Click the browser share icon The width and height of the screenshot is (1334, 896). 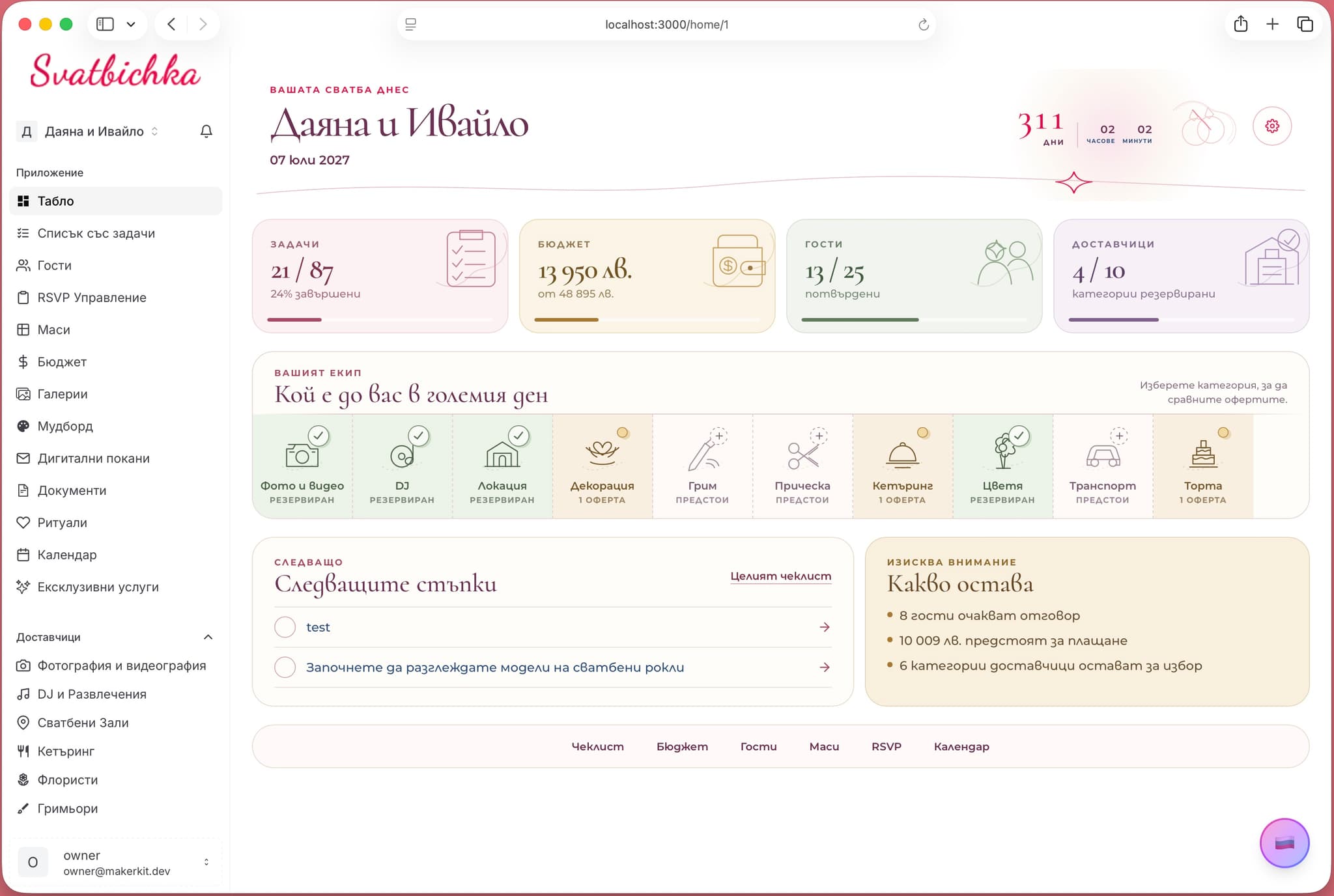(1241, 24)
